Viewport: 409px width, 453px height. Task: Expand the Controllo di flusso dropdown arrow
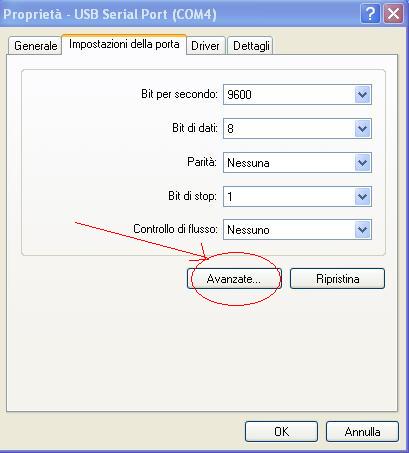click(362, 230)
